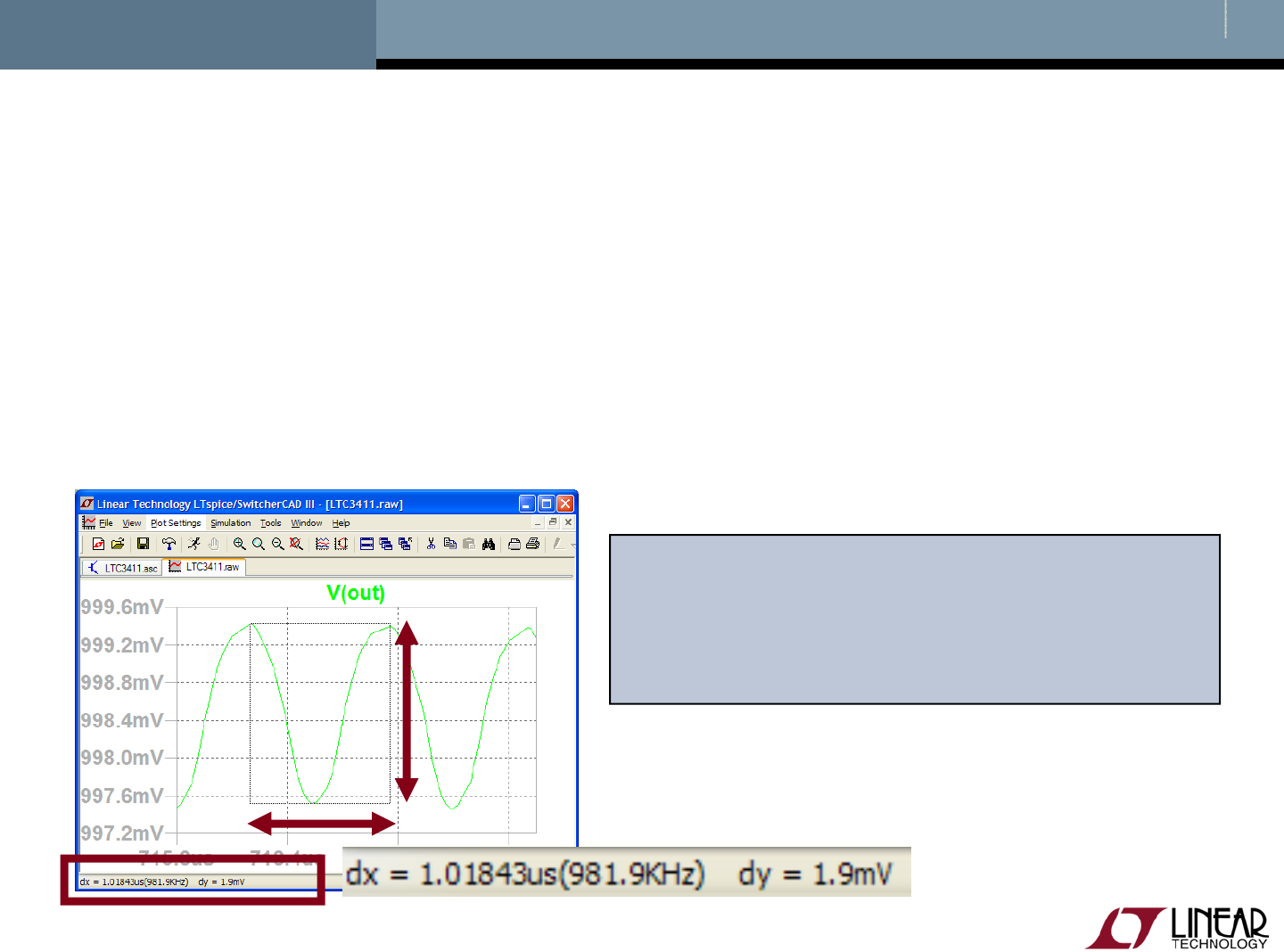The width and height of the screenshot is (1284, 952).
Task: Open Find with the binoculars icon
Action: 488,544
